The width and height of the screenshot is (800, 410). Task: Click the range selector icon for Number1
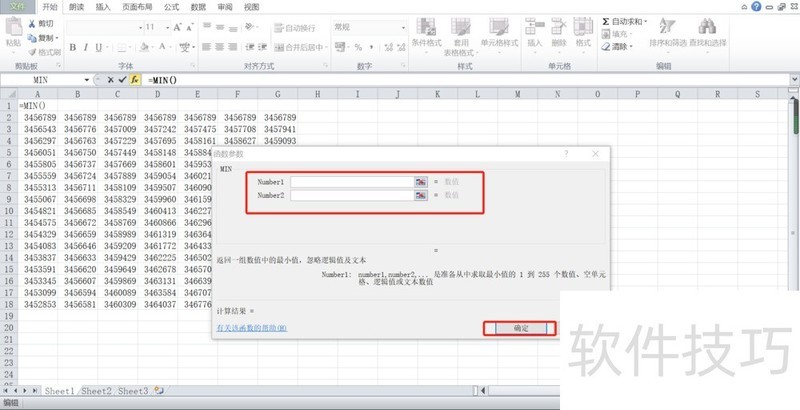[x=421, y=182]
